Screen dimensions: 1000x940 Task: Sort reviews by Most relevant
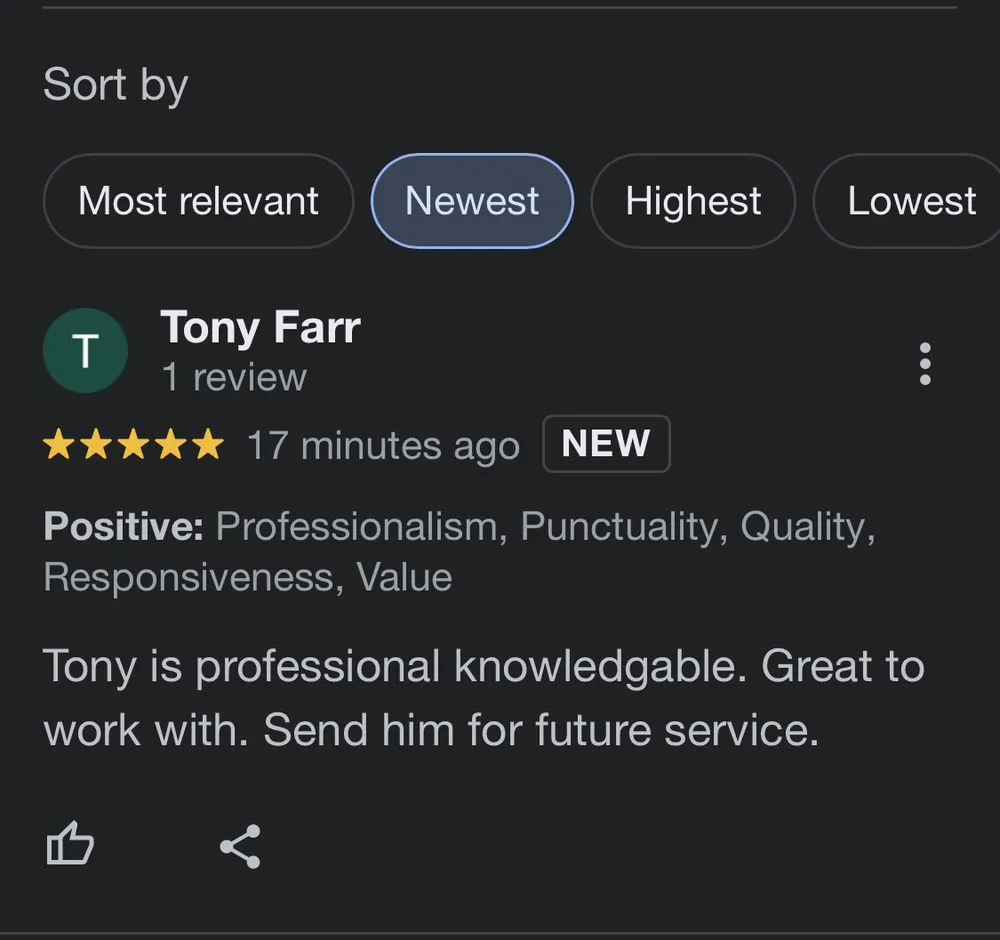click(x=198, y=201)
